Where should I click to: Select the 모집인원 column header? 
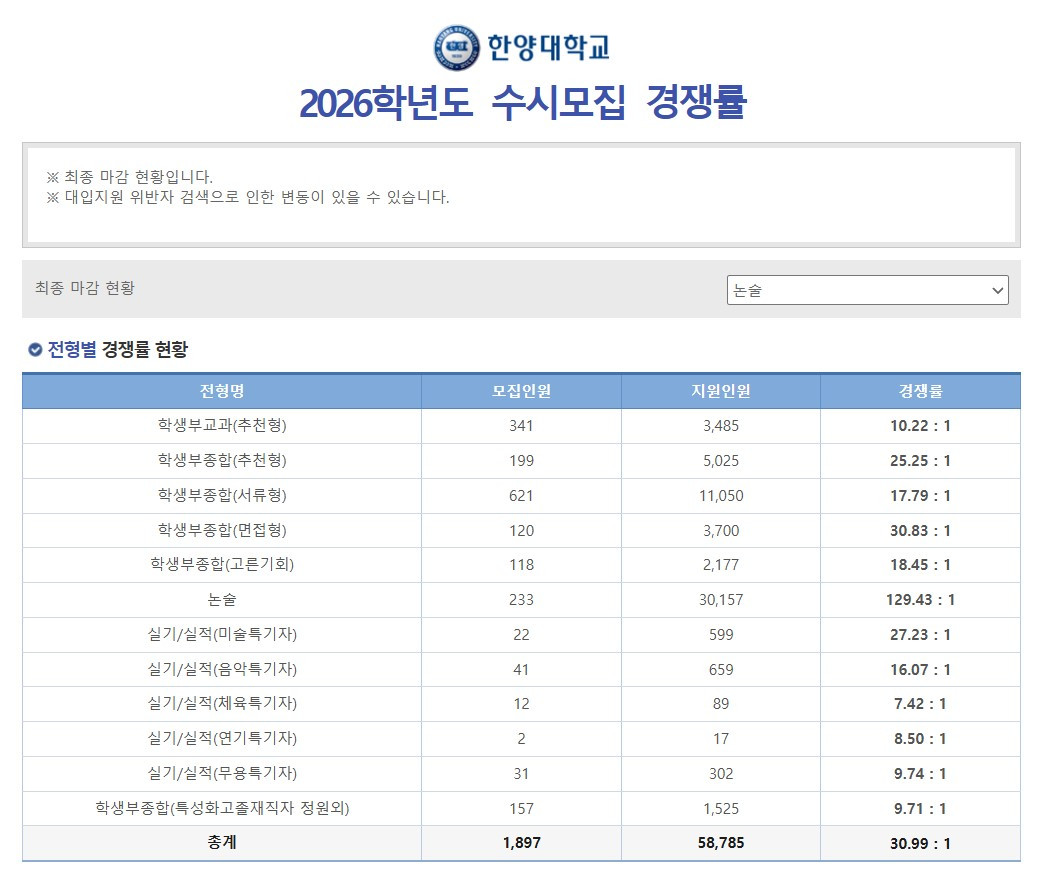click(x=521, y=391)
